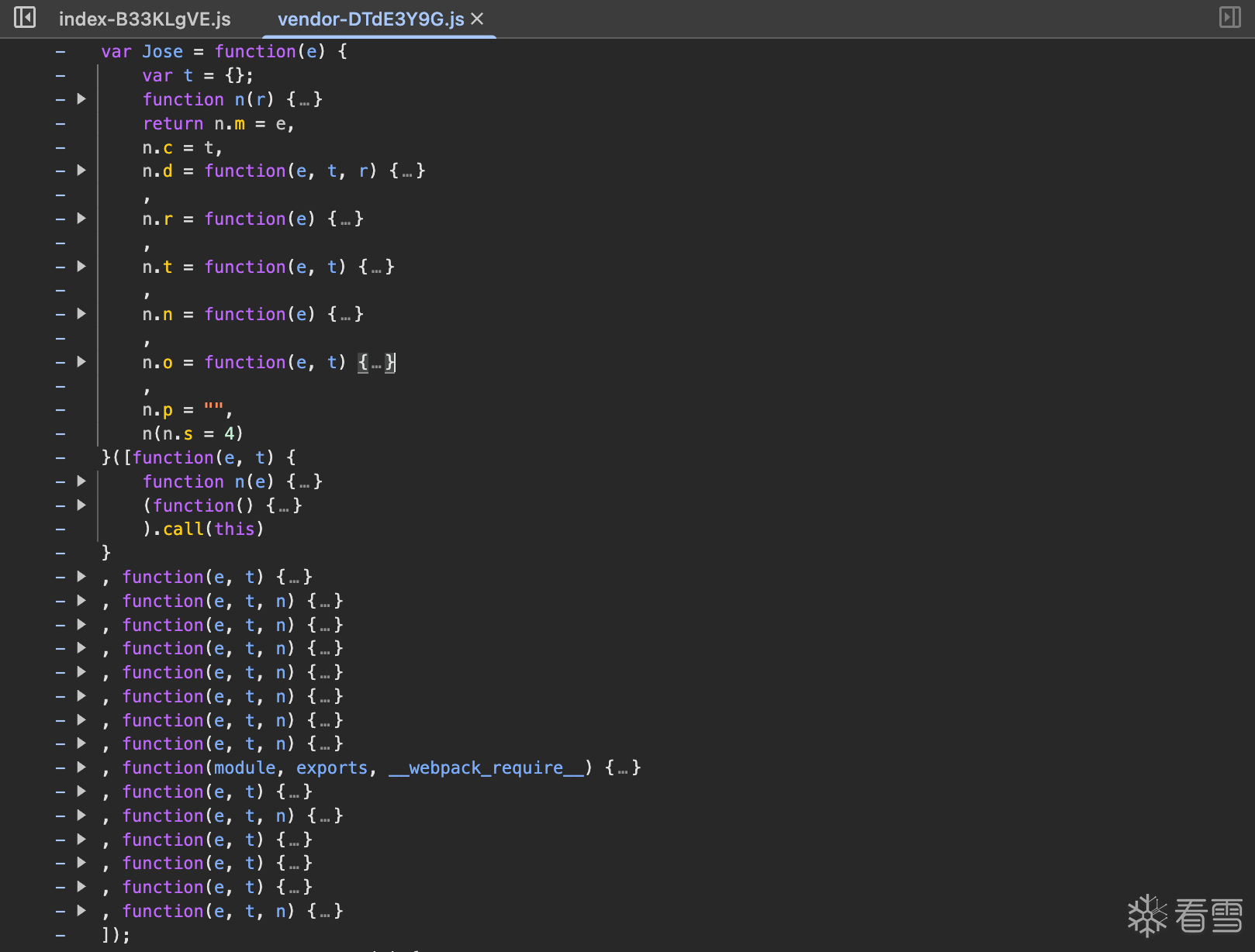
Task: Expand the webpack_require function fold arrow
Action: pyautogui.click(x=81, y=767)
